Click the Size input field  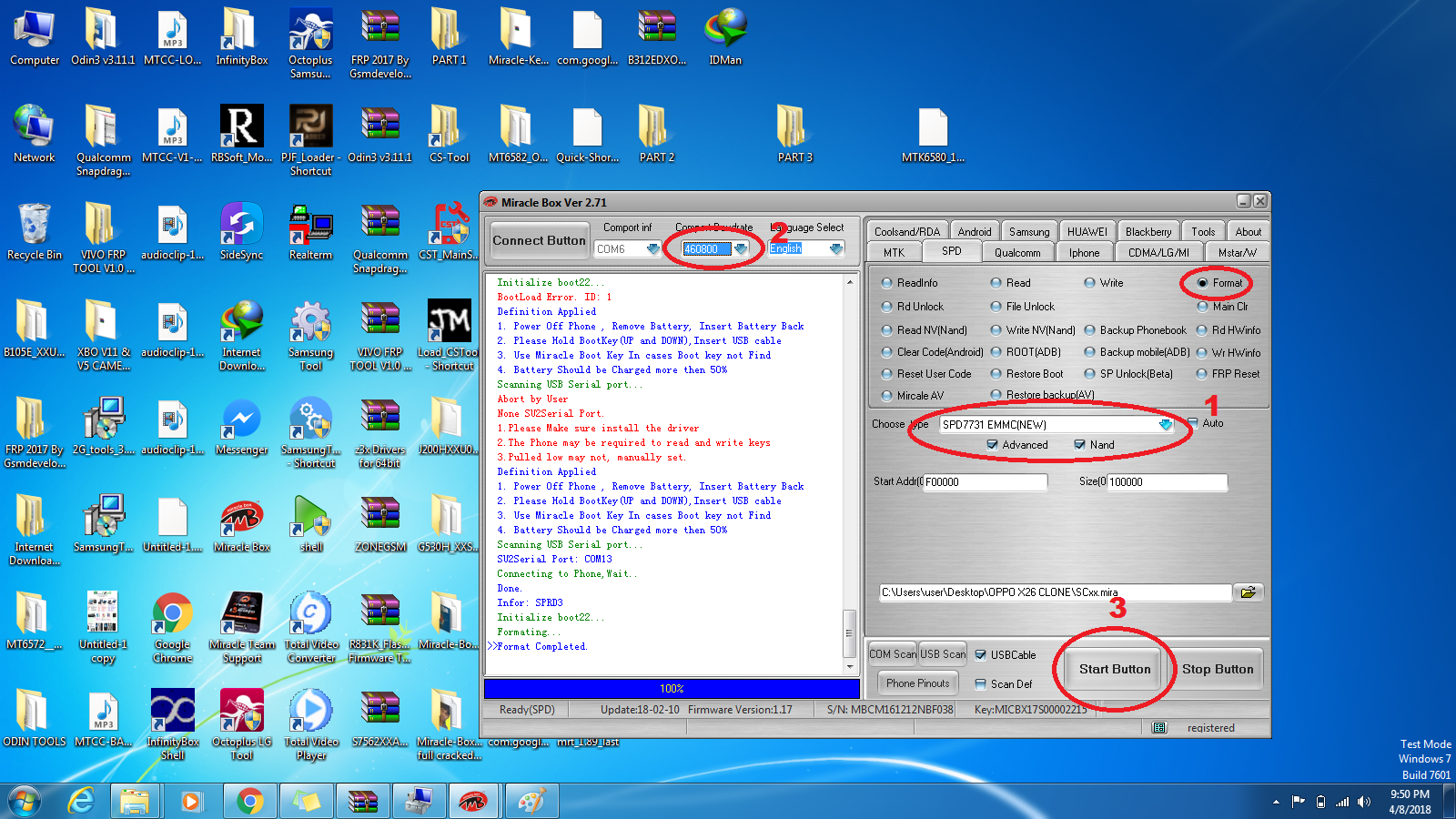click(1168, 482)
